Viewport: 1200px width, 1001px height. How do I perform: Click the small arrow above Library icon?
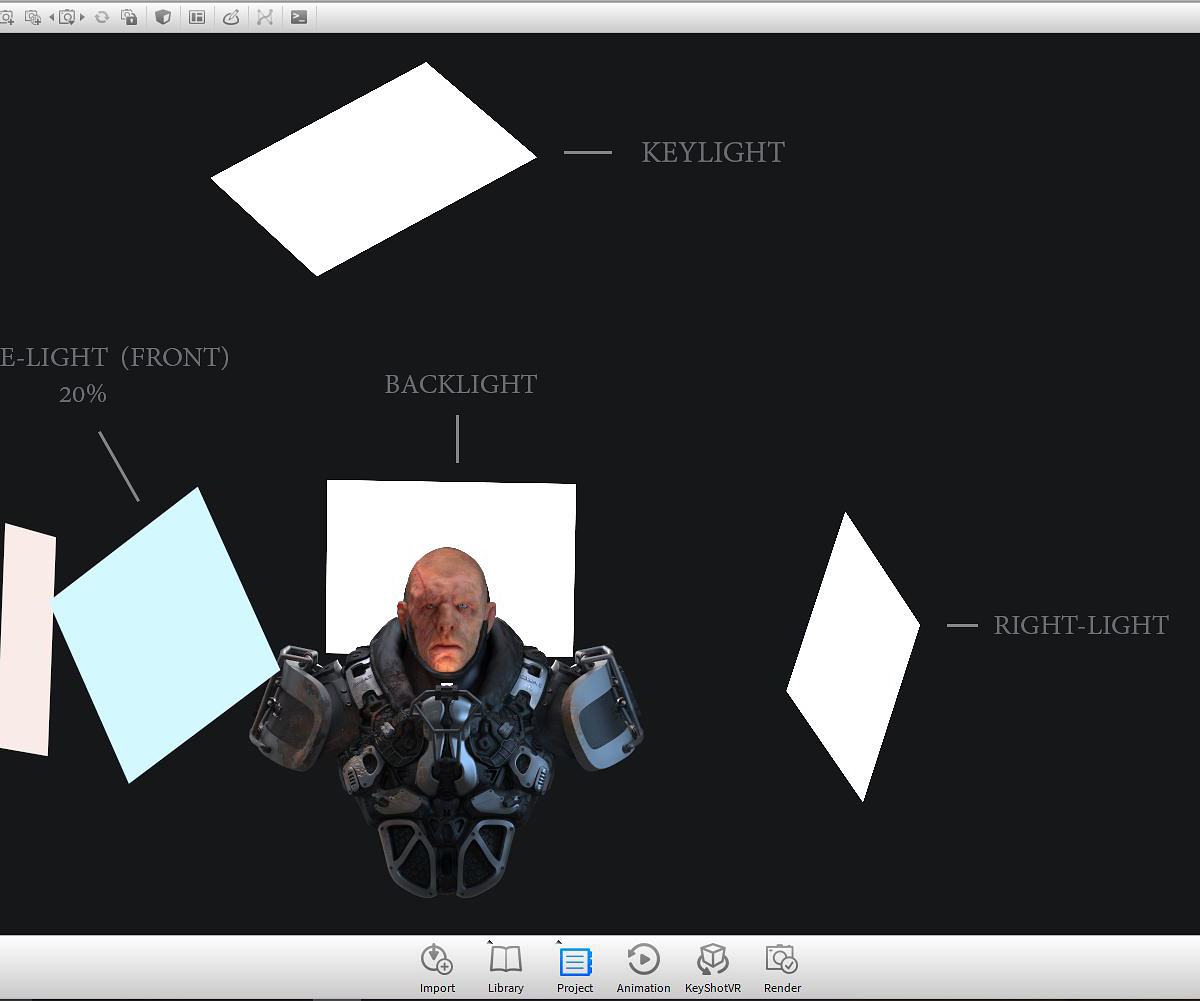click(x=490, y=941)
